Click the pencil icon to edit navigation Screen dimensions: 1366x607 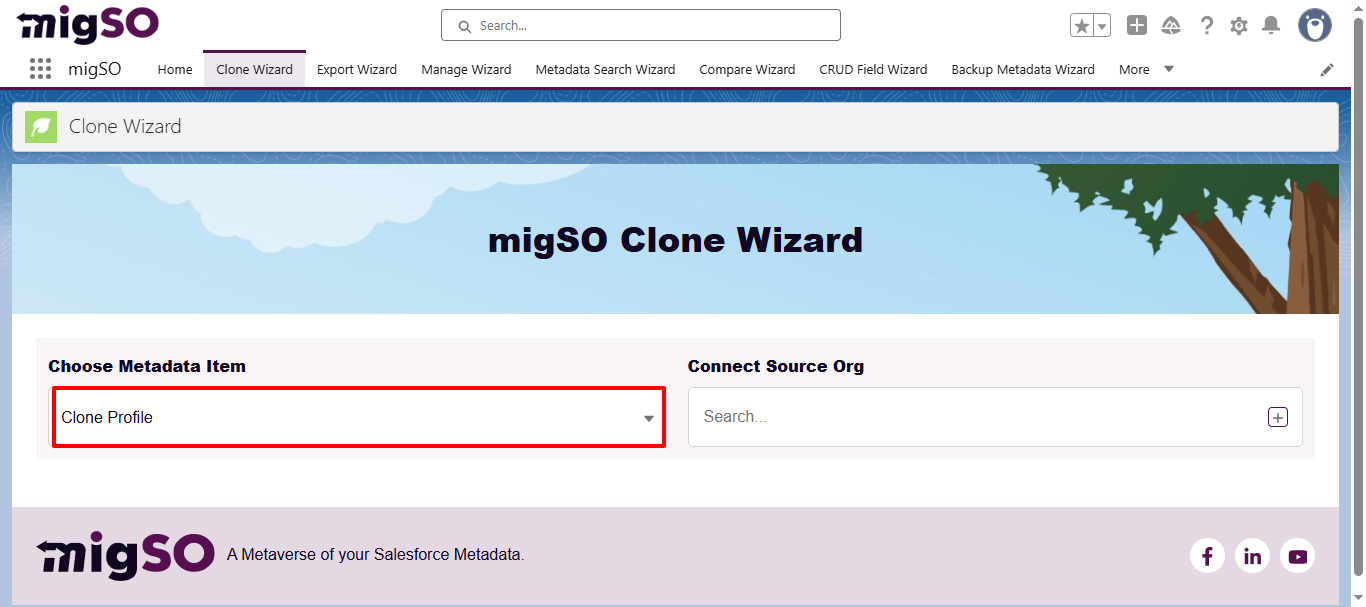(x=1327, y=69)
